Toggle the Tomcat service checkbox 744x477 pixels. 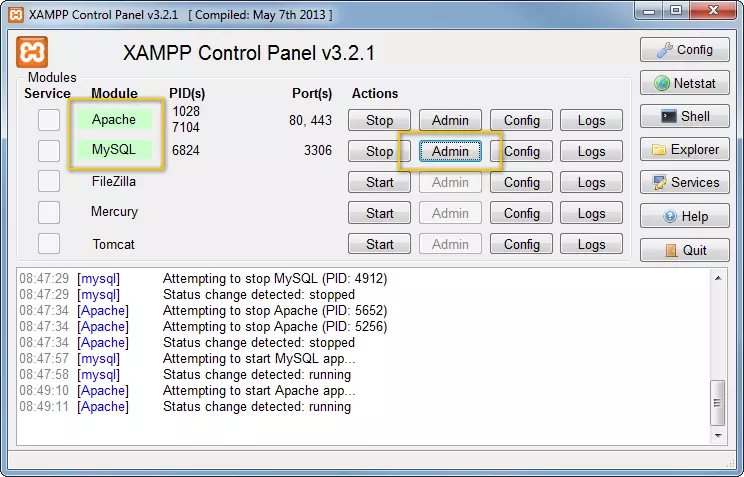click(49, 244)
